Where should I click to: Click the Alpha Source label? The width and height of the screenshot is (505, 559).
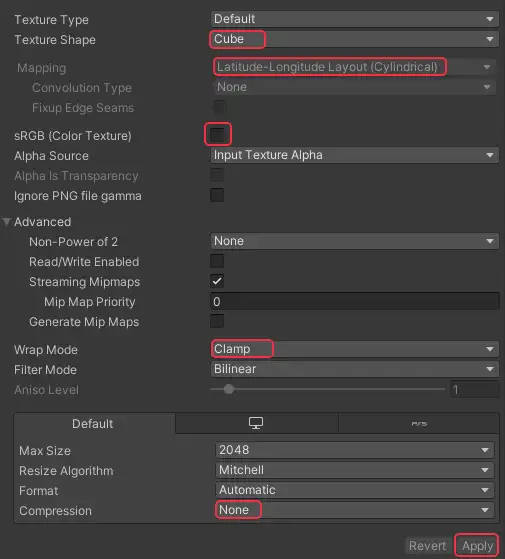pyautogui.click(x=51, y=156)
